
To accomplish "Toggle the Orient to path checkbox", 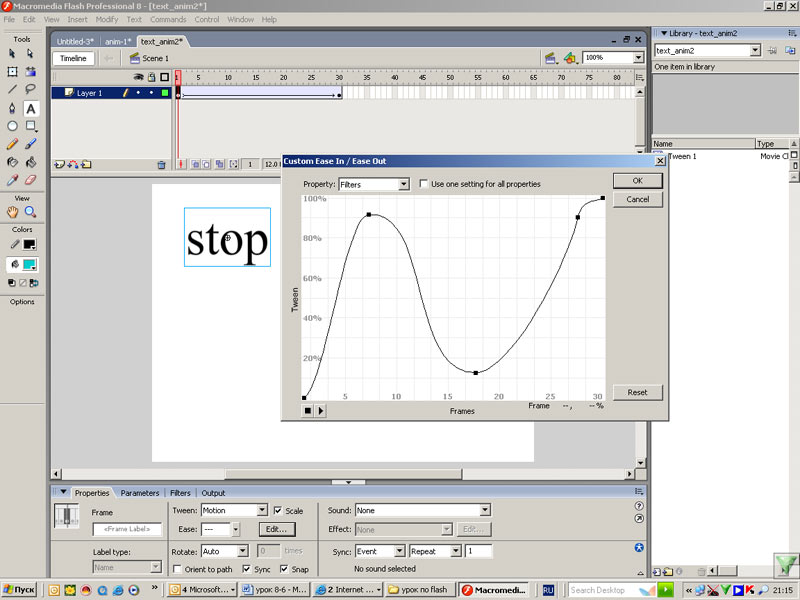I will 177,569.
